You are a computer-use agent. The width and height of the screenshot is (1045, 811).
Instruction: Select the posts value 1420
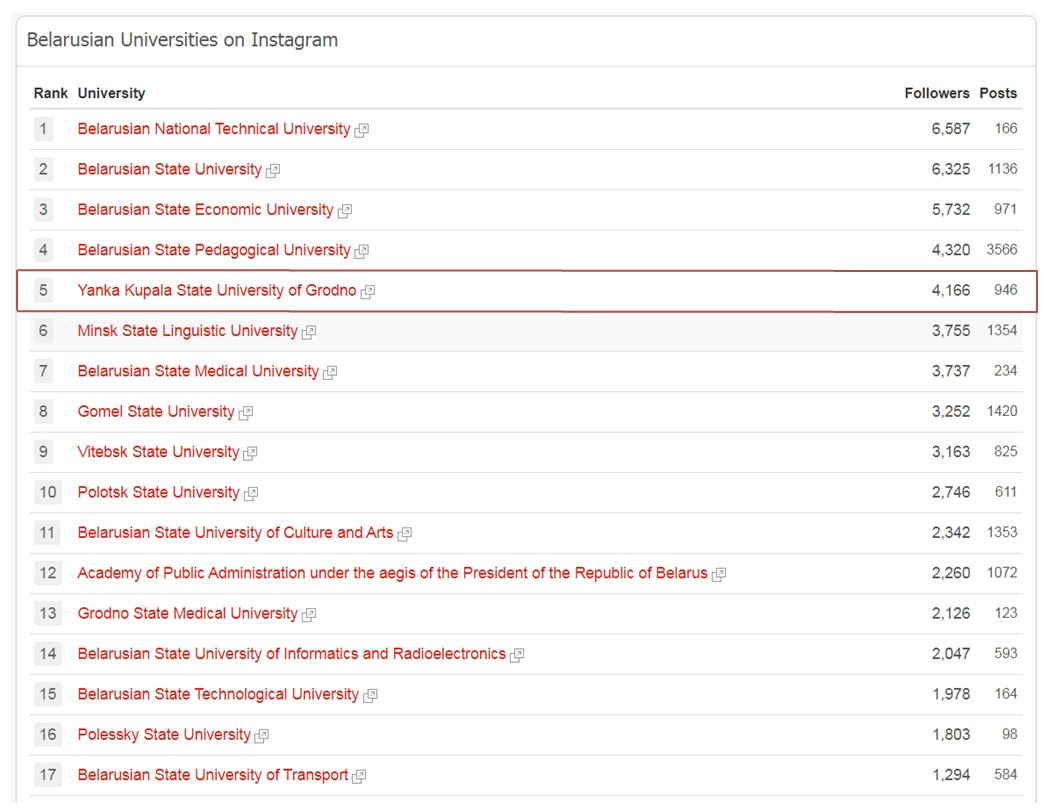(1002, 410)
